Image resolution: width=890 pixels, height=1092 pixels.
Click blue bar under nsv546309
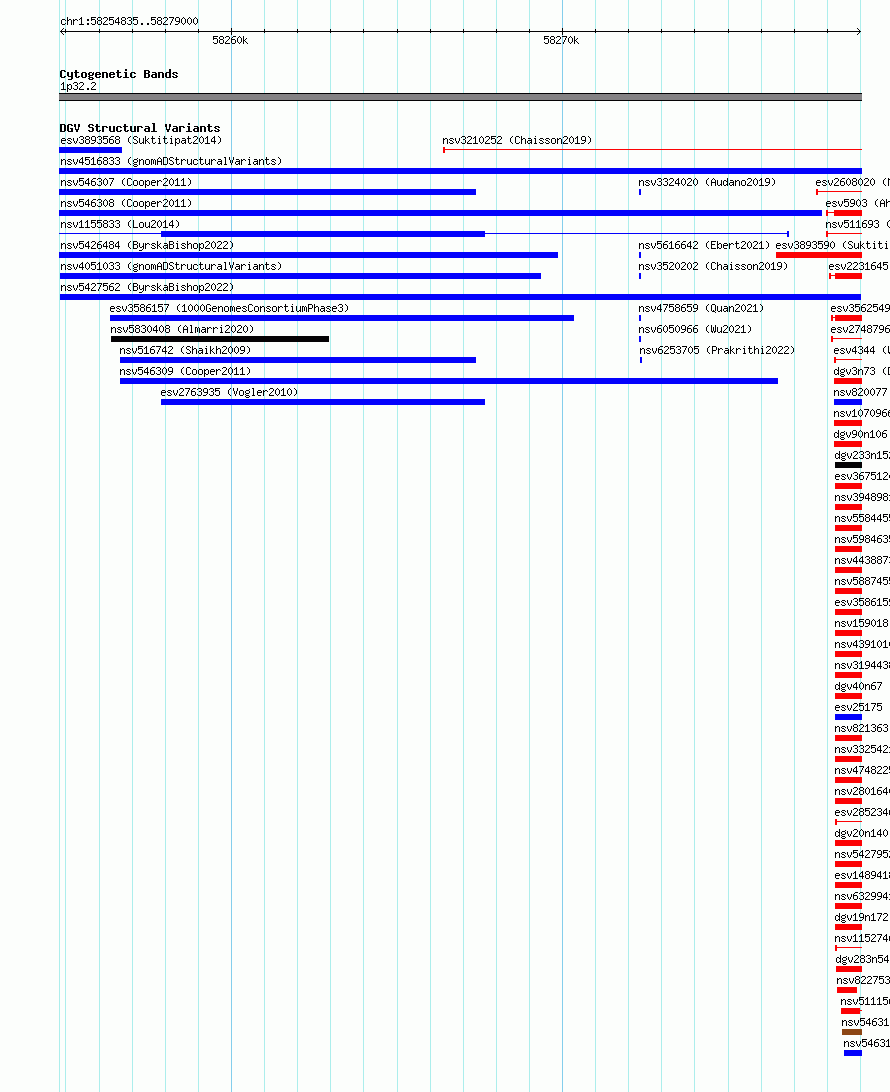448,381
